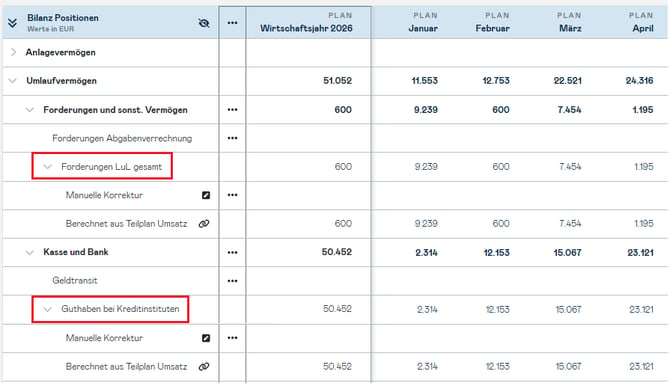Select Forderungen Abgabenverrechnung row
This screenshot has height=389, width=670.
[122, 139]
